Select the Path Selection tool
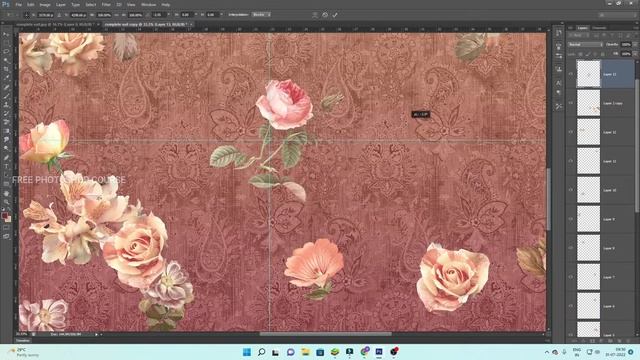The height and width of the screenshot is (360, 640). [x=6, y=175]
